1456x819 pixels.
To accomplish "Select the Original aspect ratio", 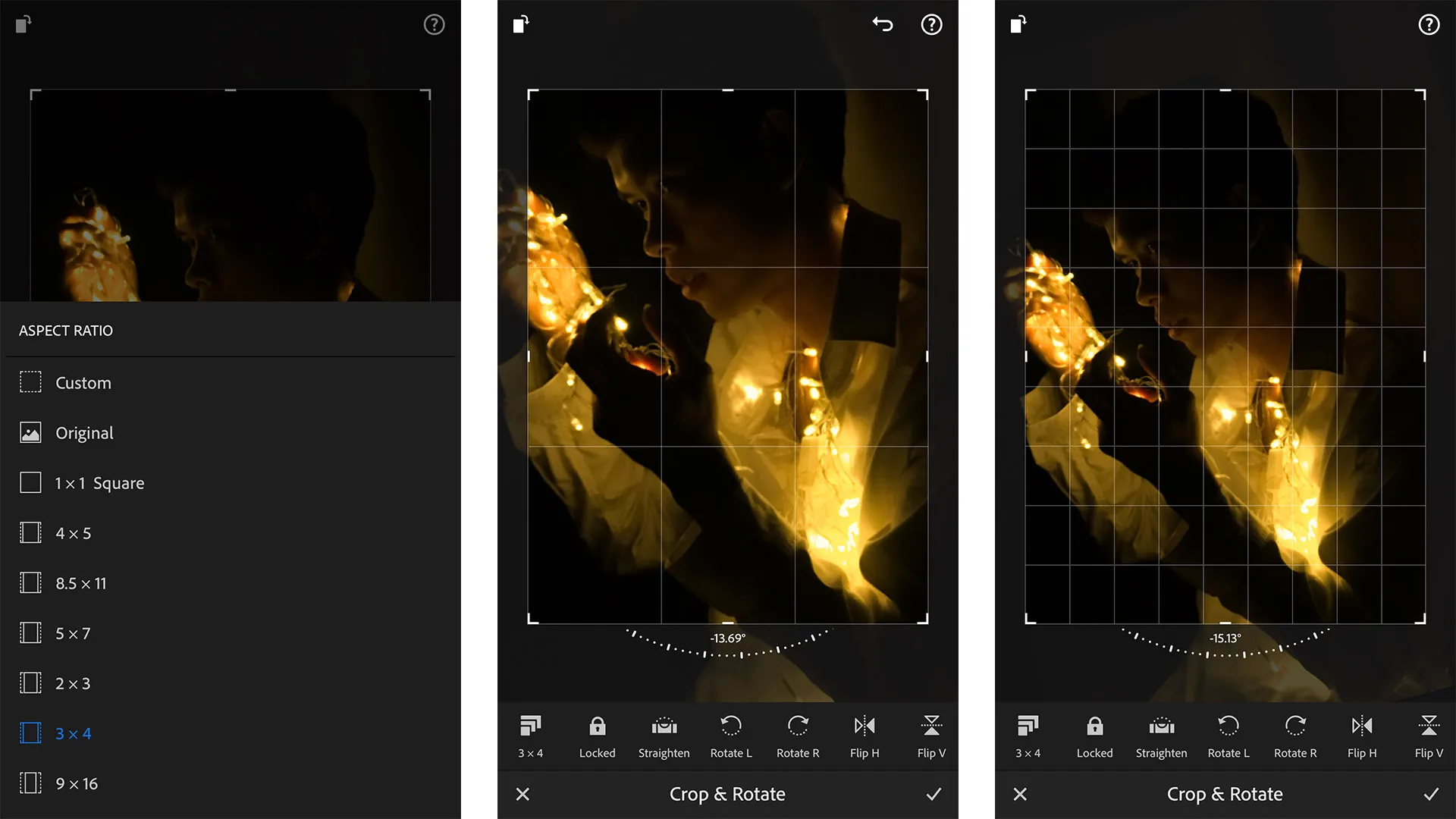I will [84, 432].
